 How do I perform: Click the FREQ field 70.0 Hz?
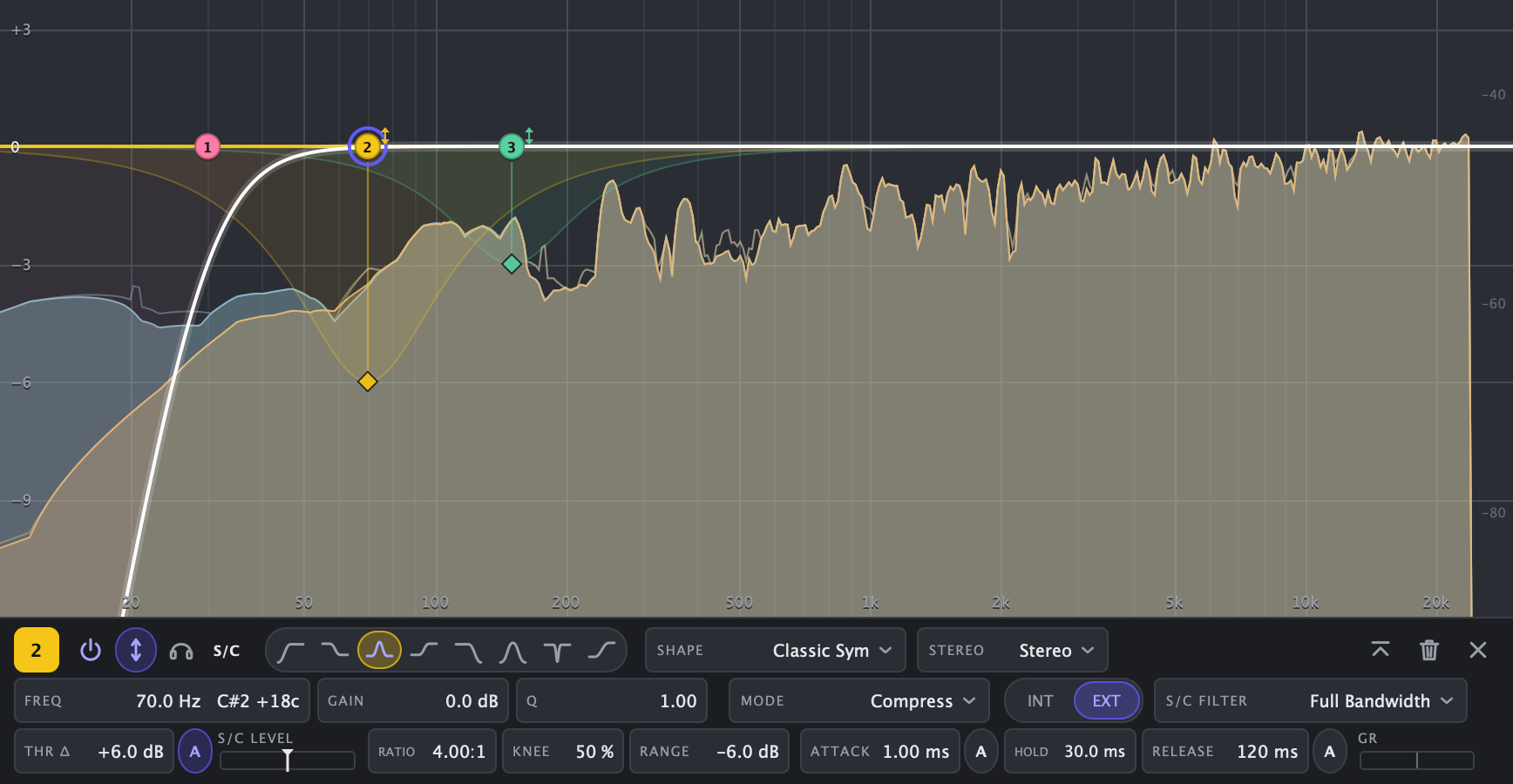coord(162,701)
